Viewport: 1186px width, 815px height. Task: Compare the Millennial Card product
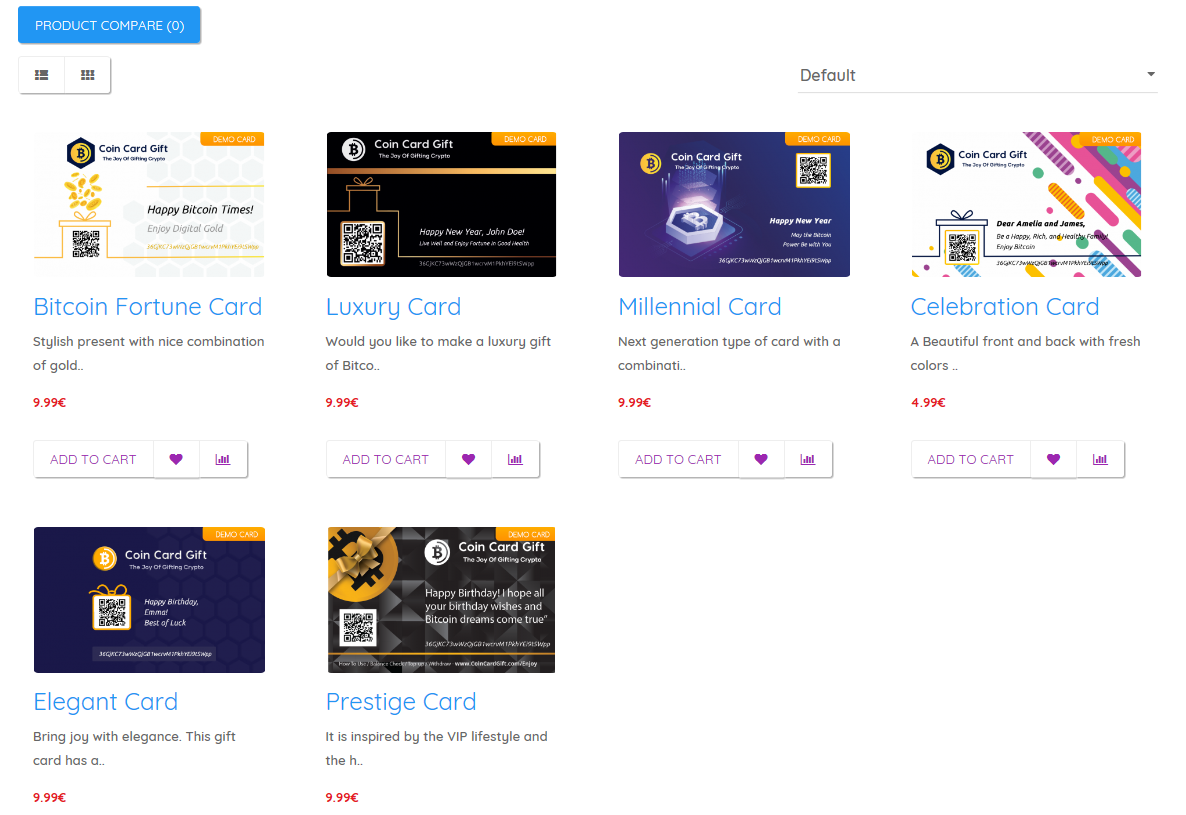[808, 459]
